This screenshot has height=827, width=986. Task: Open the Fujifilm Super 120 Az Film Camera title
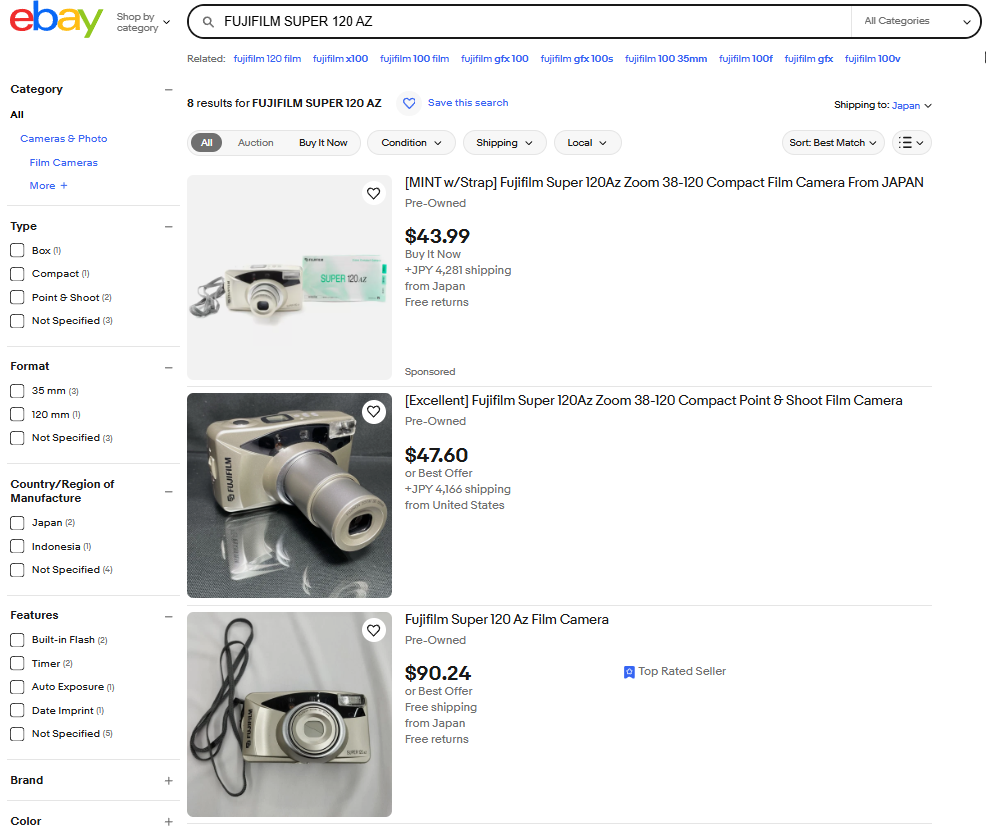[507, 619]
